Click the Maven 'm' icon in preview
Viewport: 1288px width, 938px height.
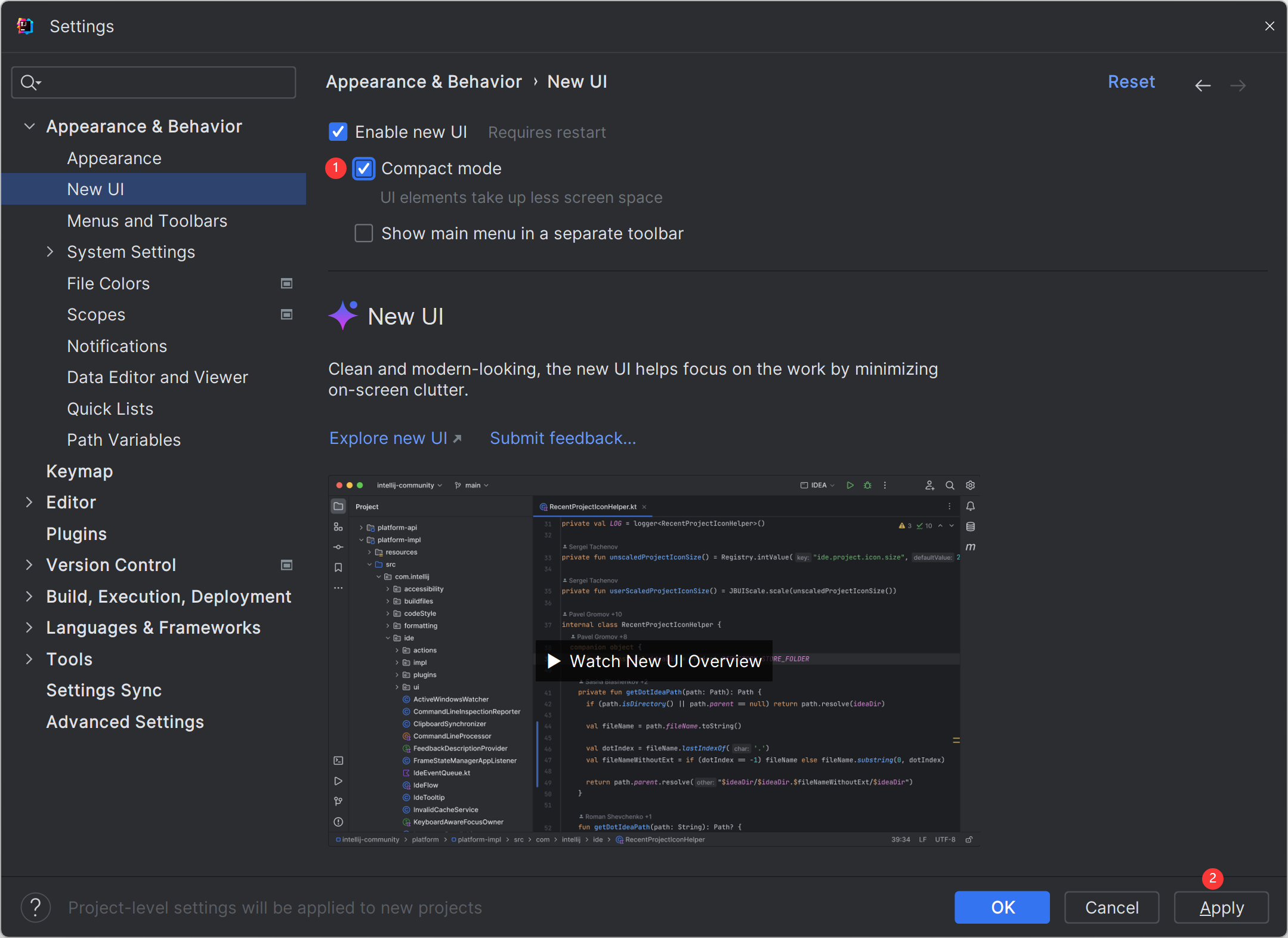971,547
